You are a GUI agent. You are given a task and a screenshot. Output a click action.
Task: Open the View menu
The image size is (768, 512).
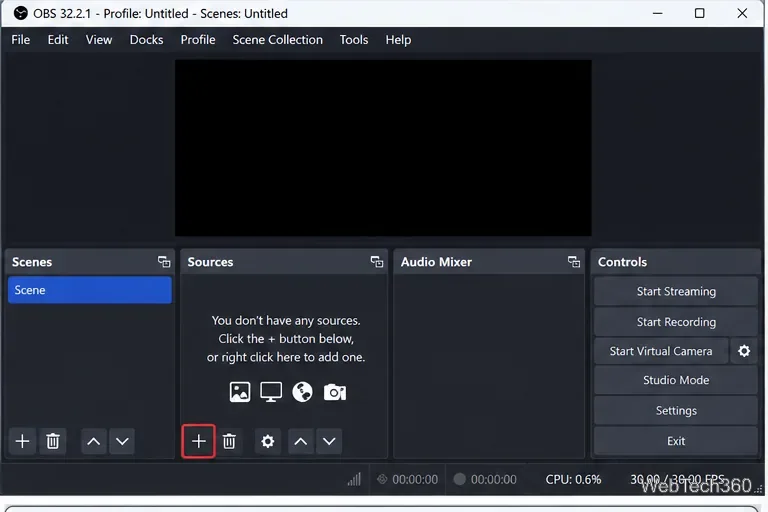tap(99, 40)
